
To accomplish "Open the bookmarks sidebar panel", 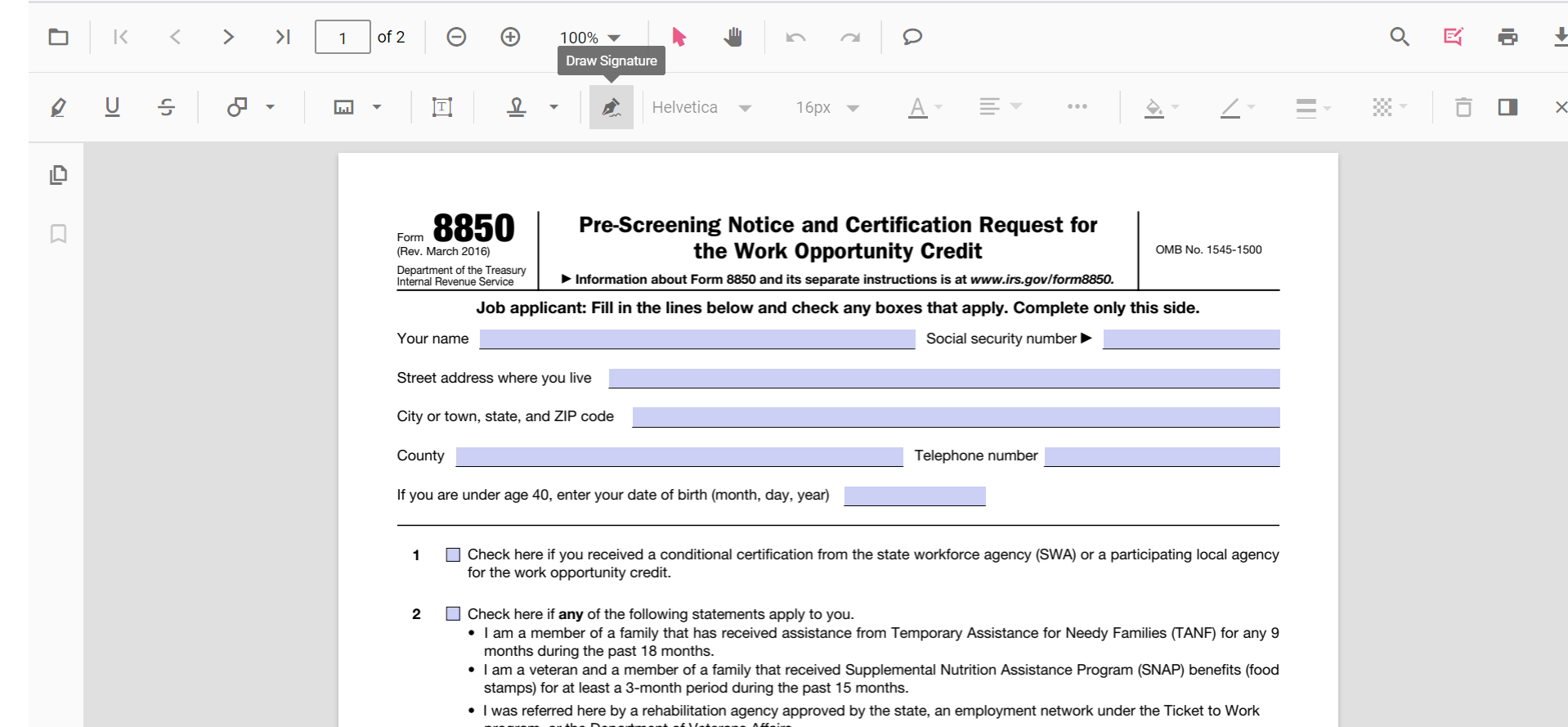I will click(58, 234).
